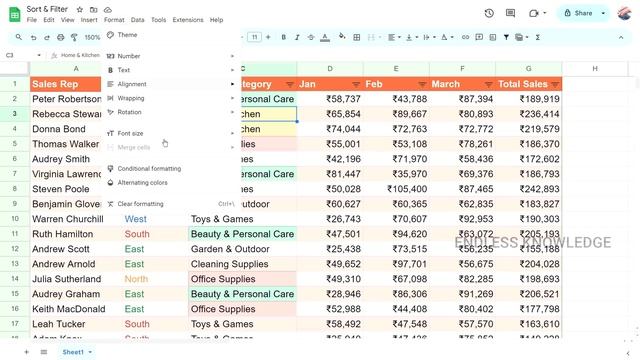Open the name box dropdown arrow
The width and height of the screenshot is (640, 360).
click(39, 55)
